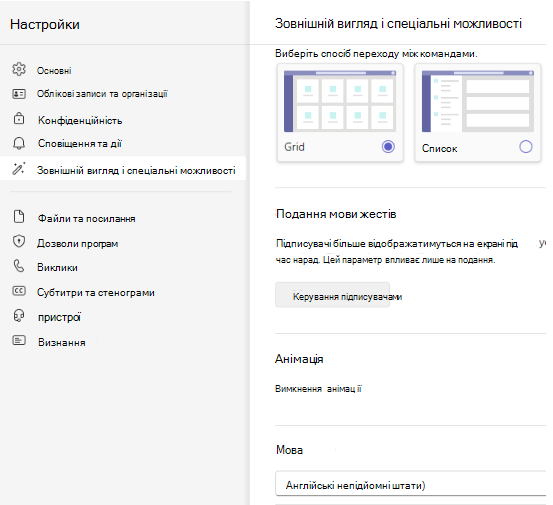Screen dimensions: 553x505
Task: Select the Список radio button
Action: [526, 146]
